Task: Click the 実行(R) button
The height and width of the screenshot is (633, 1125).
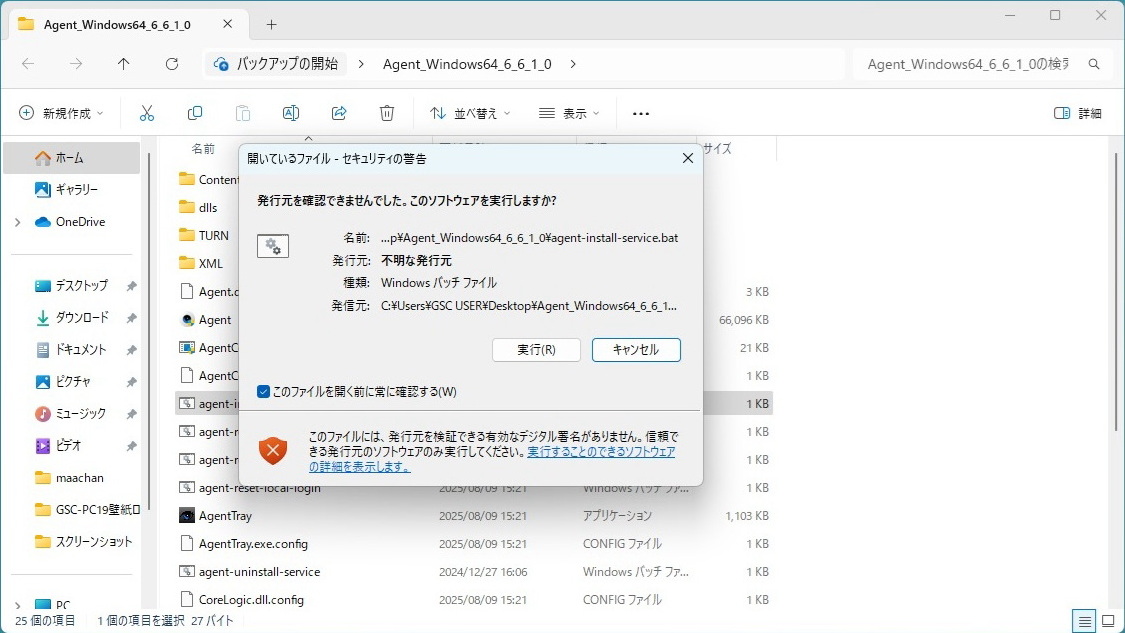Action: (536, 350)
